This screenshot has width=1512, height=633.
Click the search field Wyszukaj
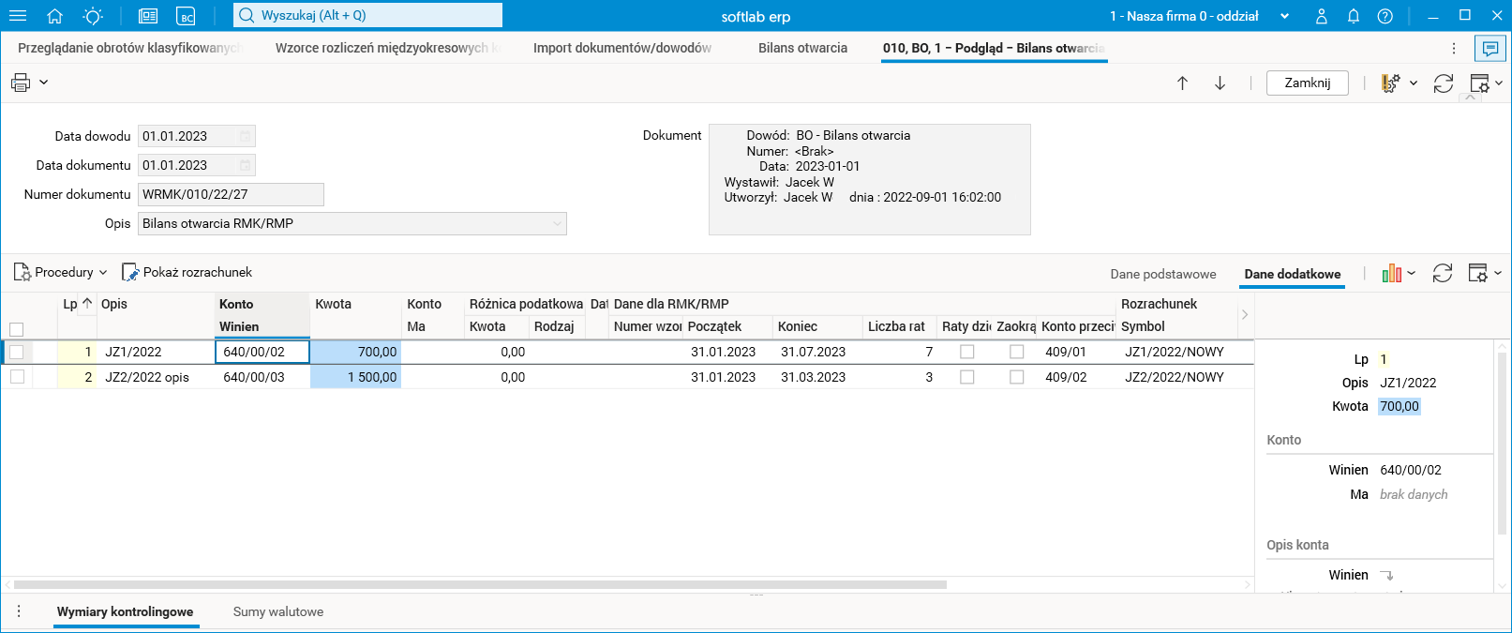[x=368, y=16]
